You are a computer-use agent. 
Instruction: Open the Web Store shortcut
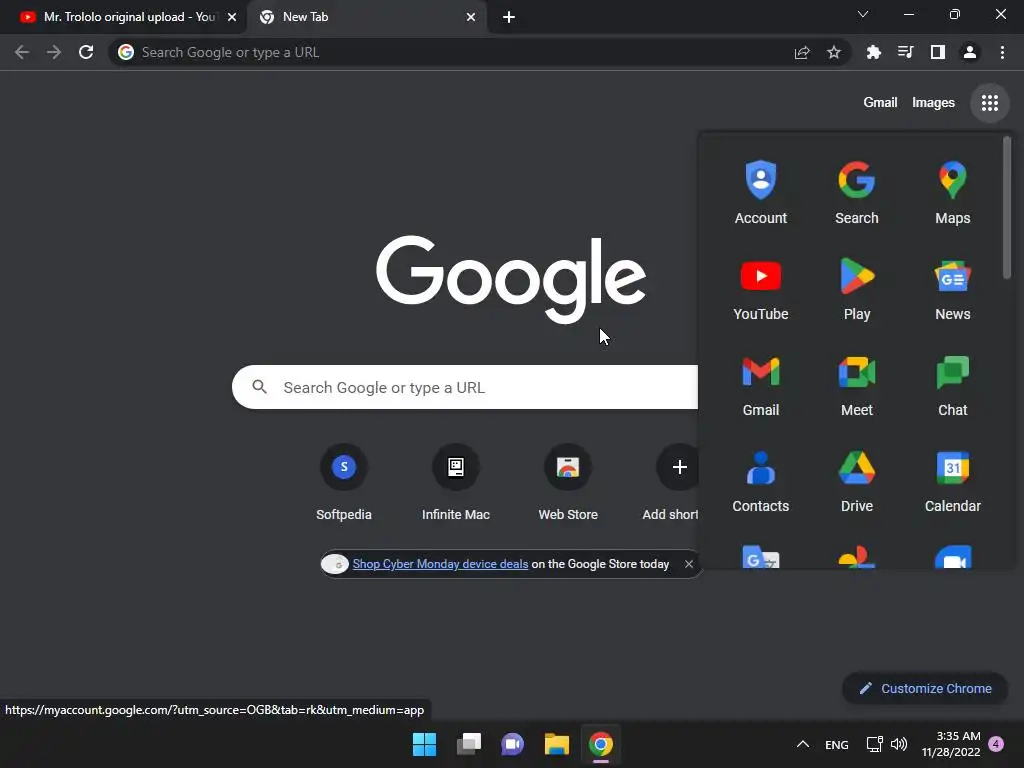[x=568, y=483]
